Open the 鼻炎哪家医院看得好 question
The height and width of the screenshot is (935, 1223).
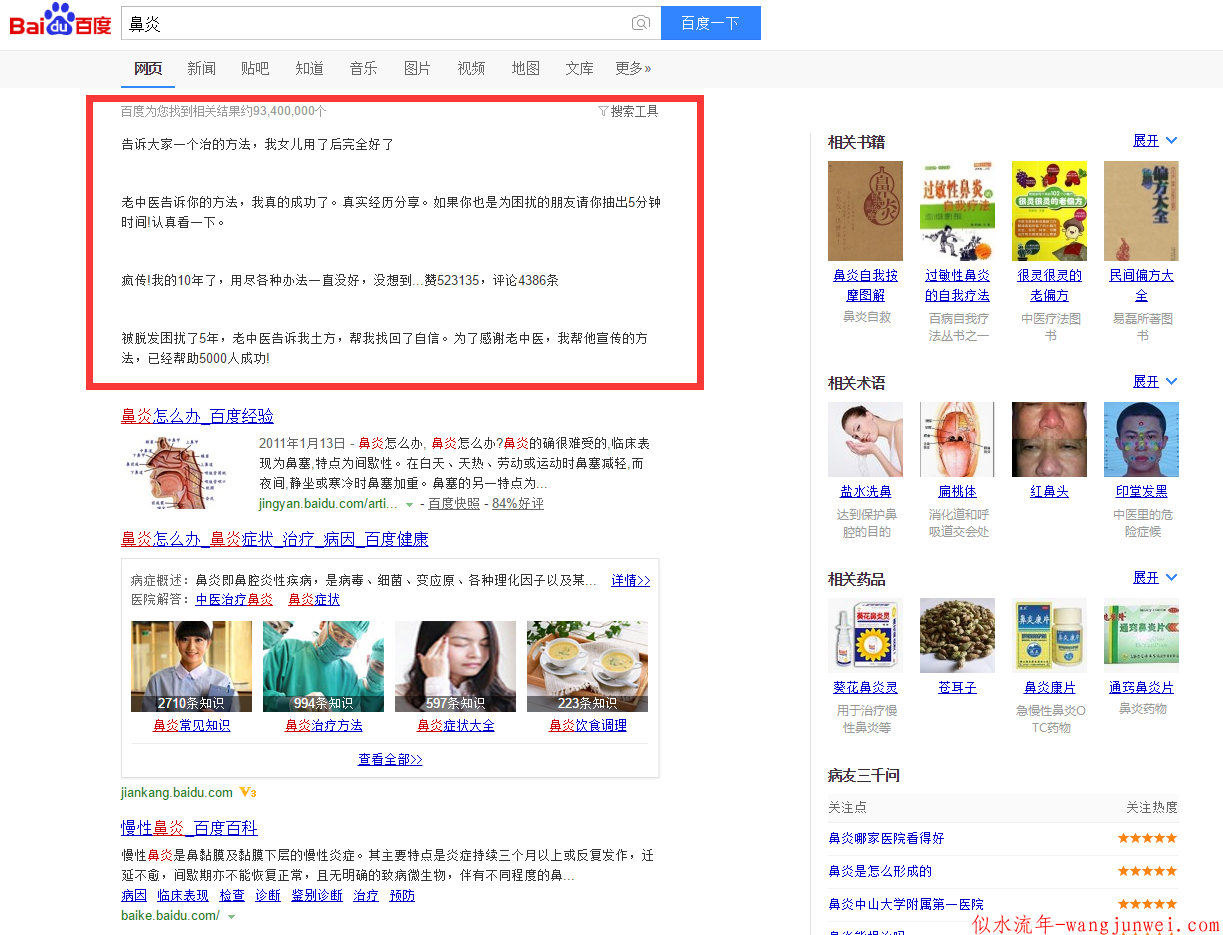click(886, 838)
